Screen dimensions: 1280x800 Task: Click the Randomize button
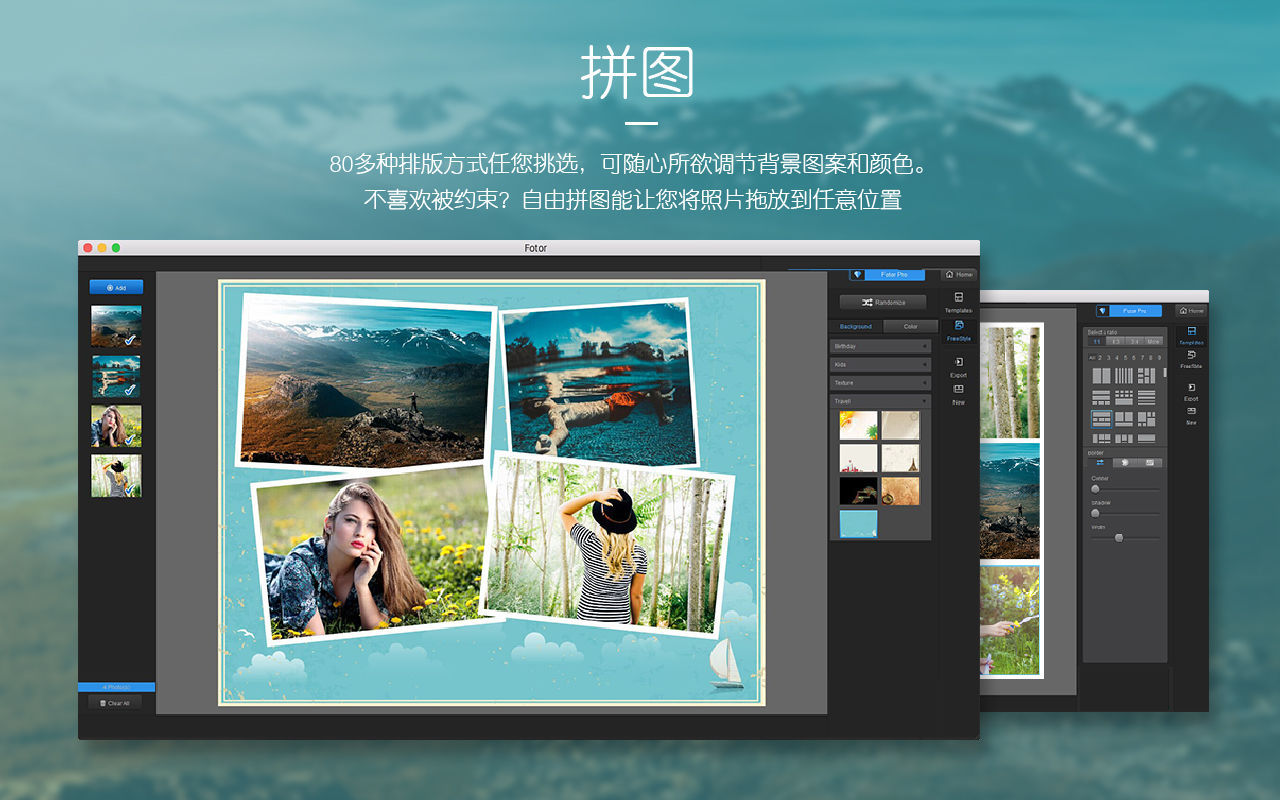[x=882, y=302]
